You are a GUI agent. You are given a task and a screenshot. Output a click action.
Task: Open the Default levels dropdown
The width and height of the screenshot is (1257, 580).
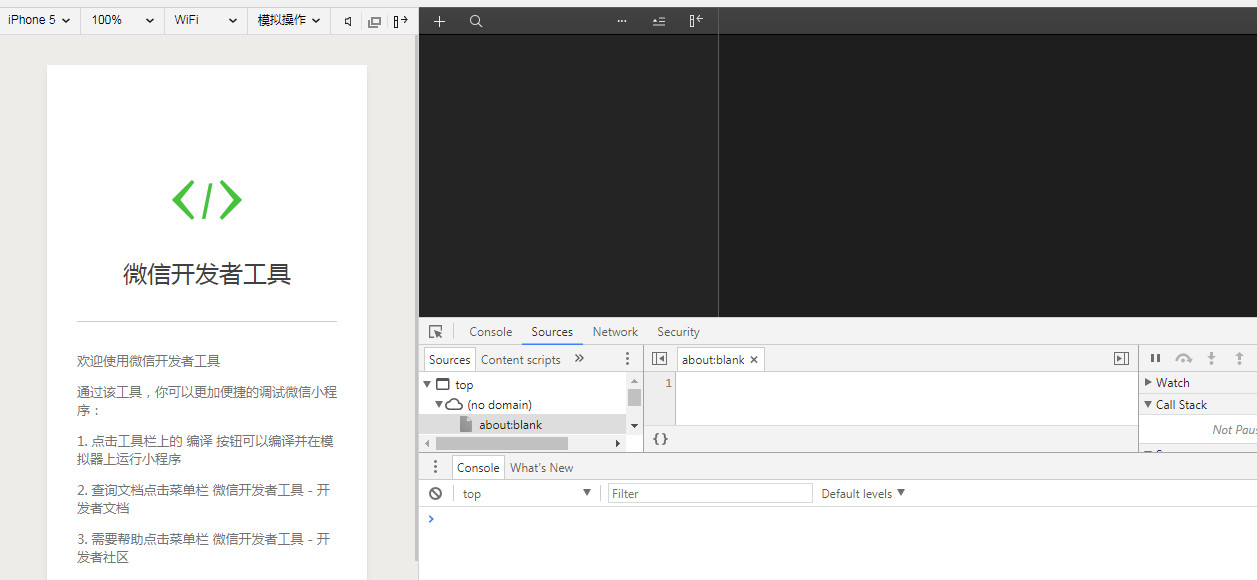pos(863,494)
